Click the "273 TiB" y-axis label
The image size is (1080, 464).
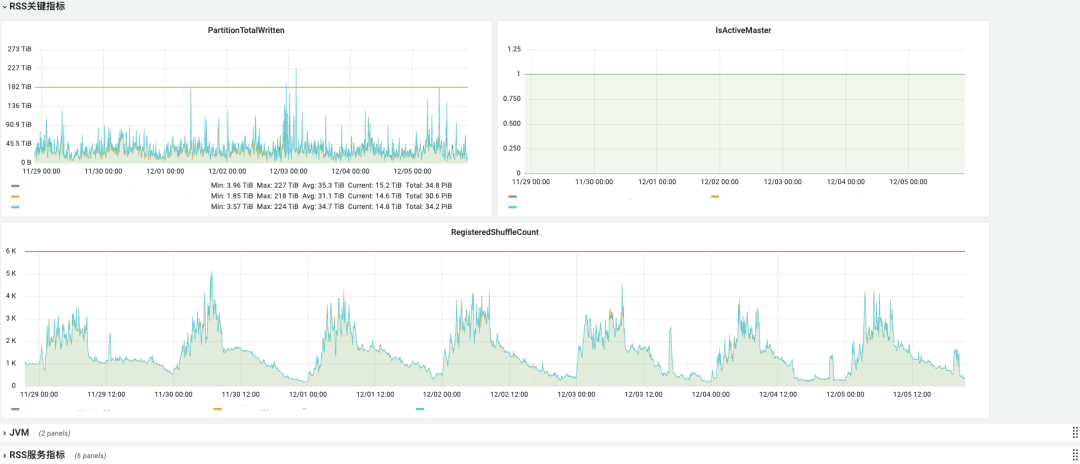coord(19,49)
